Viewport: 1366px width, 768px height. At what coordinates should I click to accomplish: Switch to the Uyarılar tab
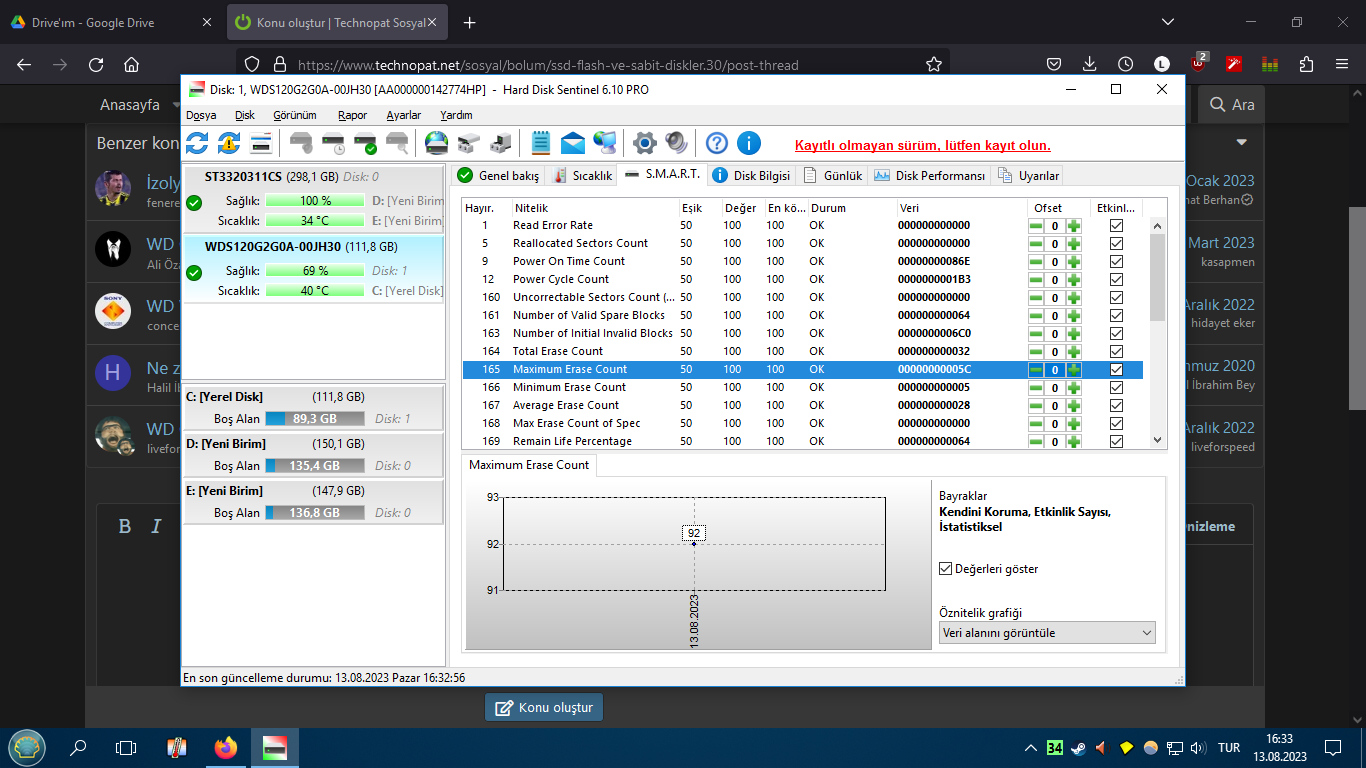1028,176
